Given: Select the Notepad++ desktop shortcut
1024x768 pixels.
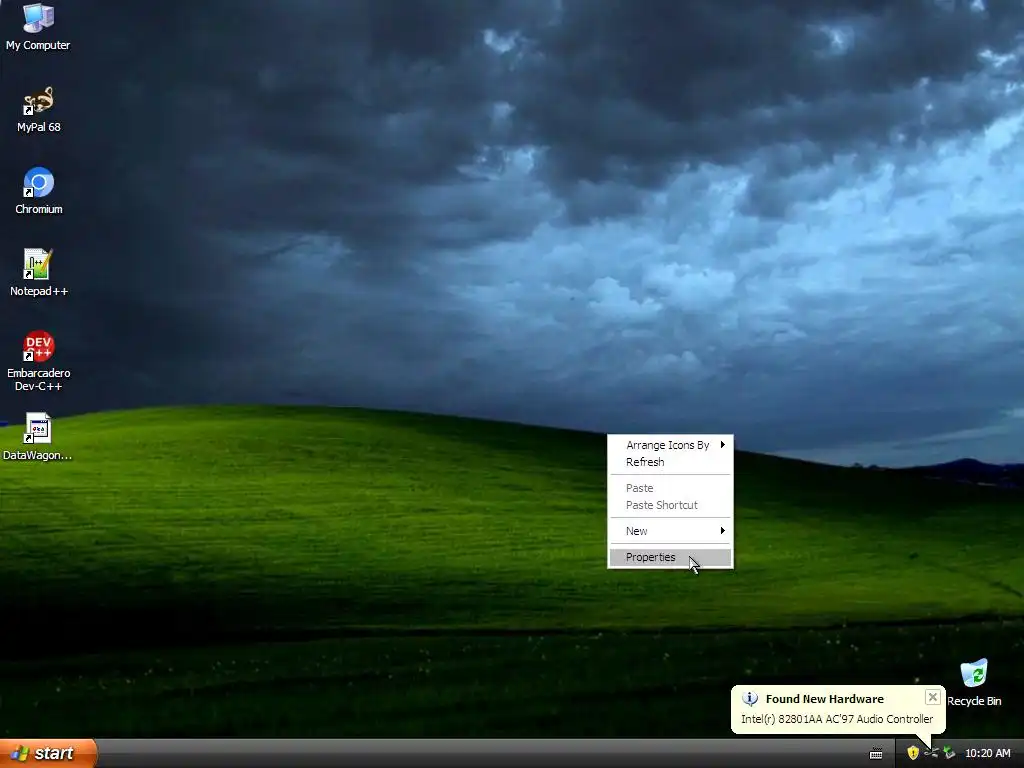Looking at the screenshot, I should (39, 273).
